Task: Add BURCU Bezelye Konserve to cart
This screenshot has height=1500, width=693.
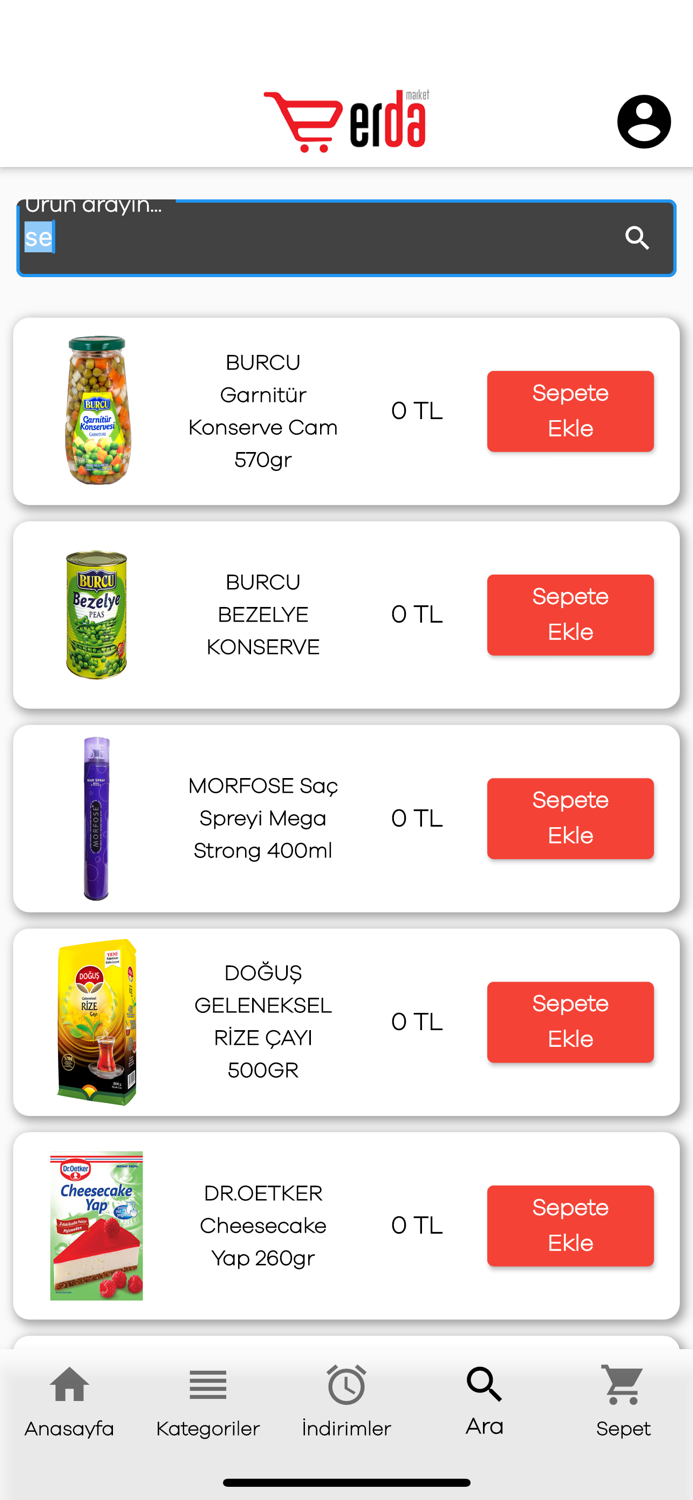Action: [570, 615]
